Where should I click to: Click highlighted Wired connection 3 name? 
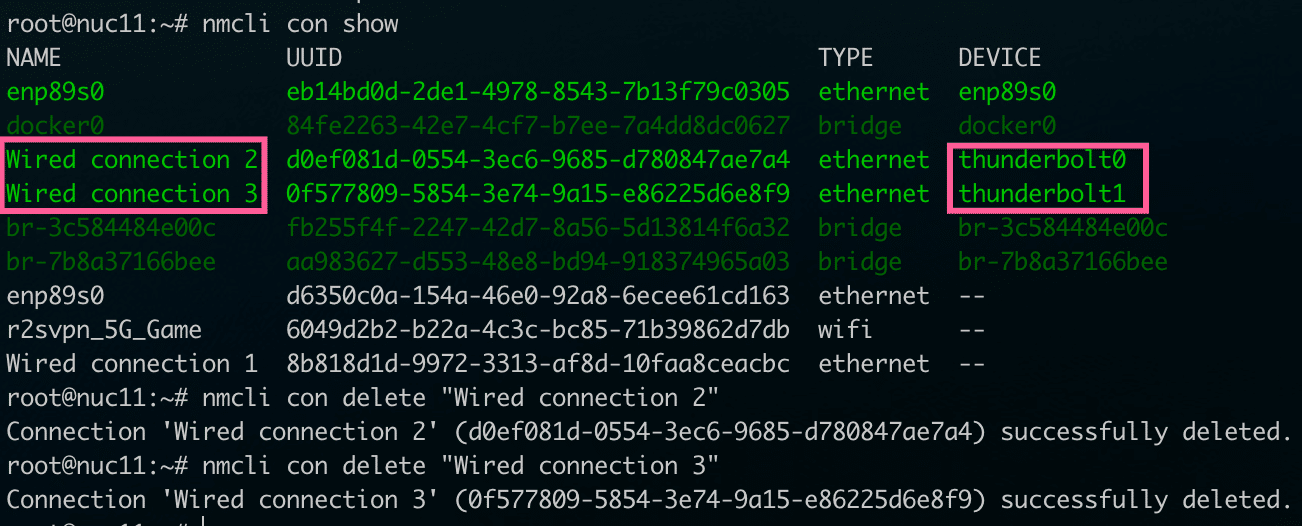(x=132, y=194)
